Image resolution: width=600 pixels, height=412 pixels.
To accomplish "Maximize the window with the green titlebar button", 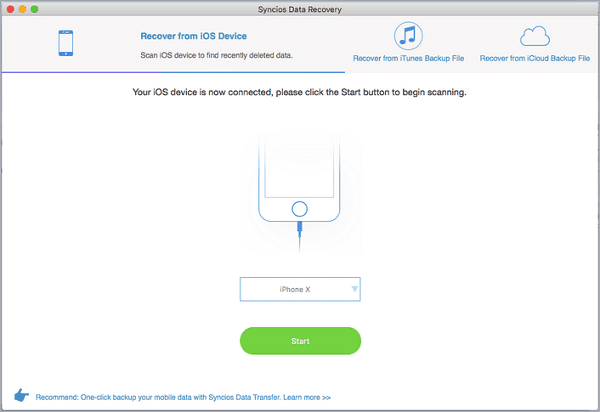I will pos(34,9).
